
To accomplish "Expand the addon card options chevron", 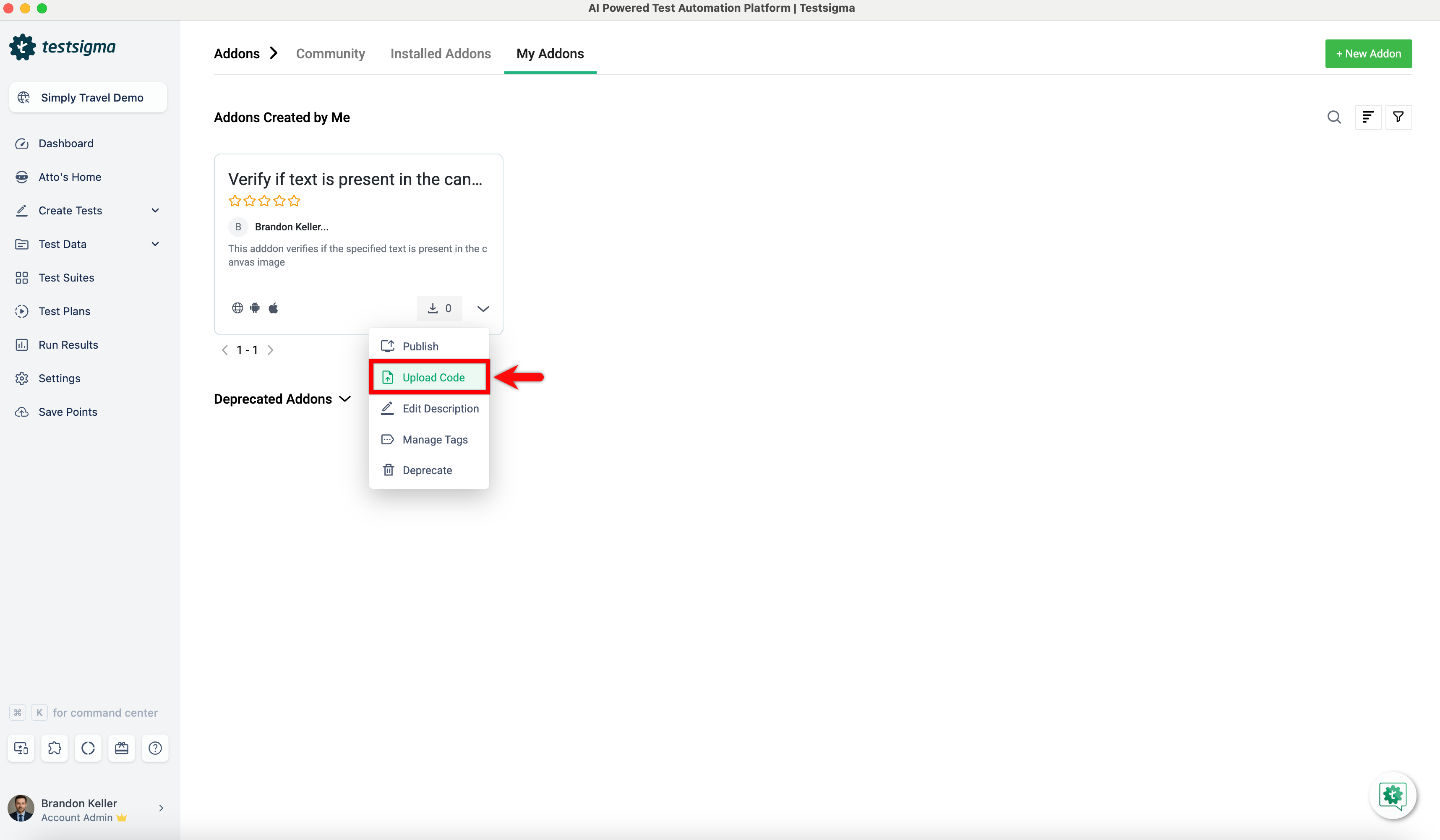I will coord(483,308).
